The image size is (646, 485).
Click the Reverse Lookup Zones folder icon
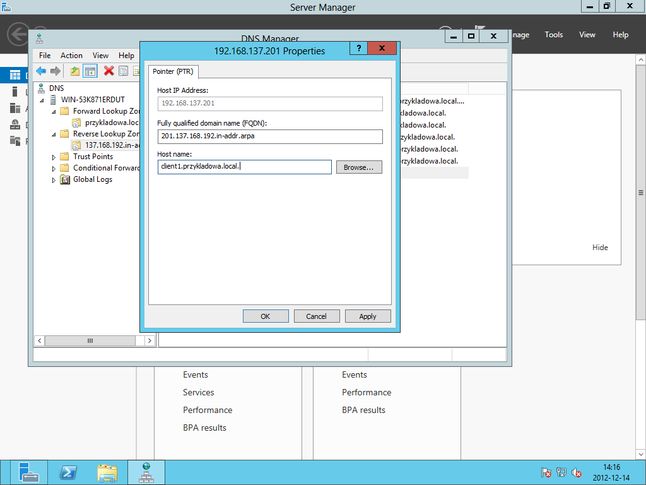(x=65, y=134)
